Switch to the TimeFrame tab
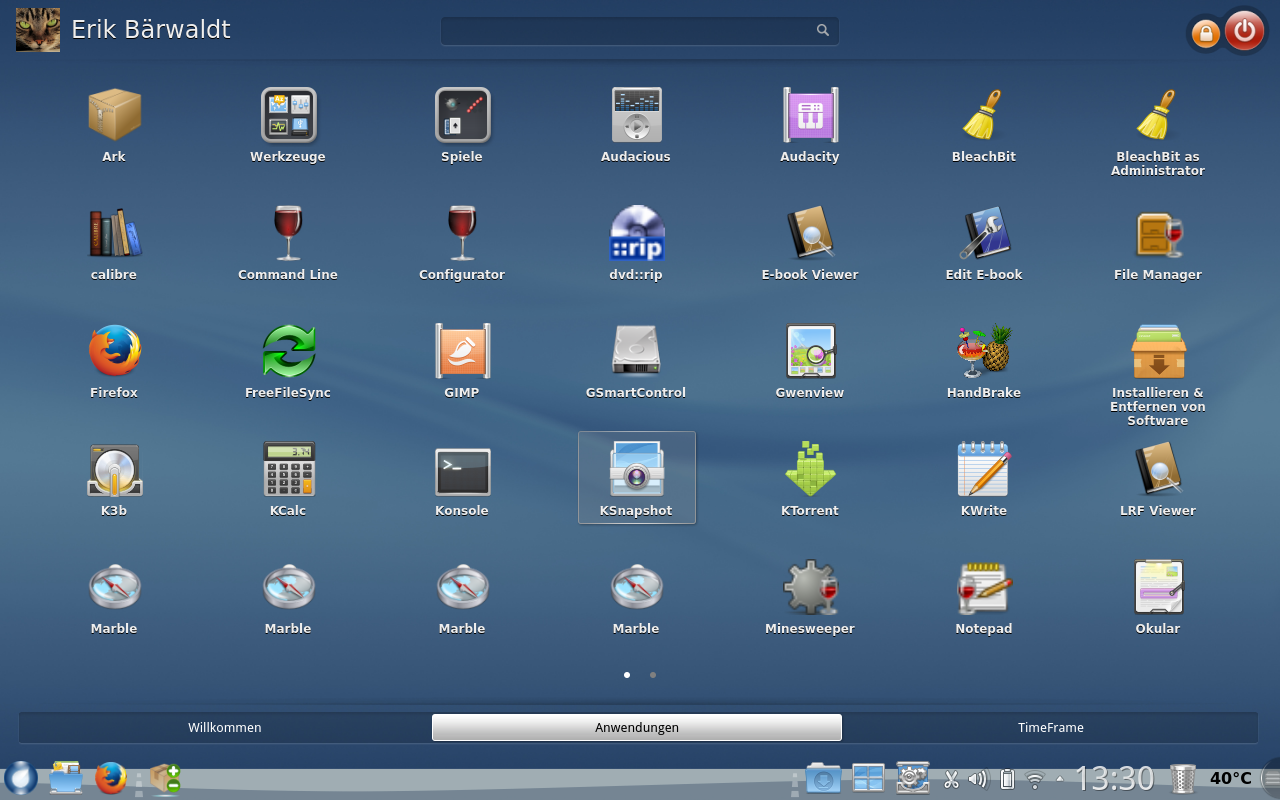The image size is (1280, 800). coord(1051,727)
